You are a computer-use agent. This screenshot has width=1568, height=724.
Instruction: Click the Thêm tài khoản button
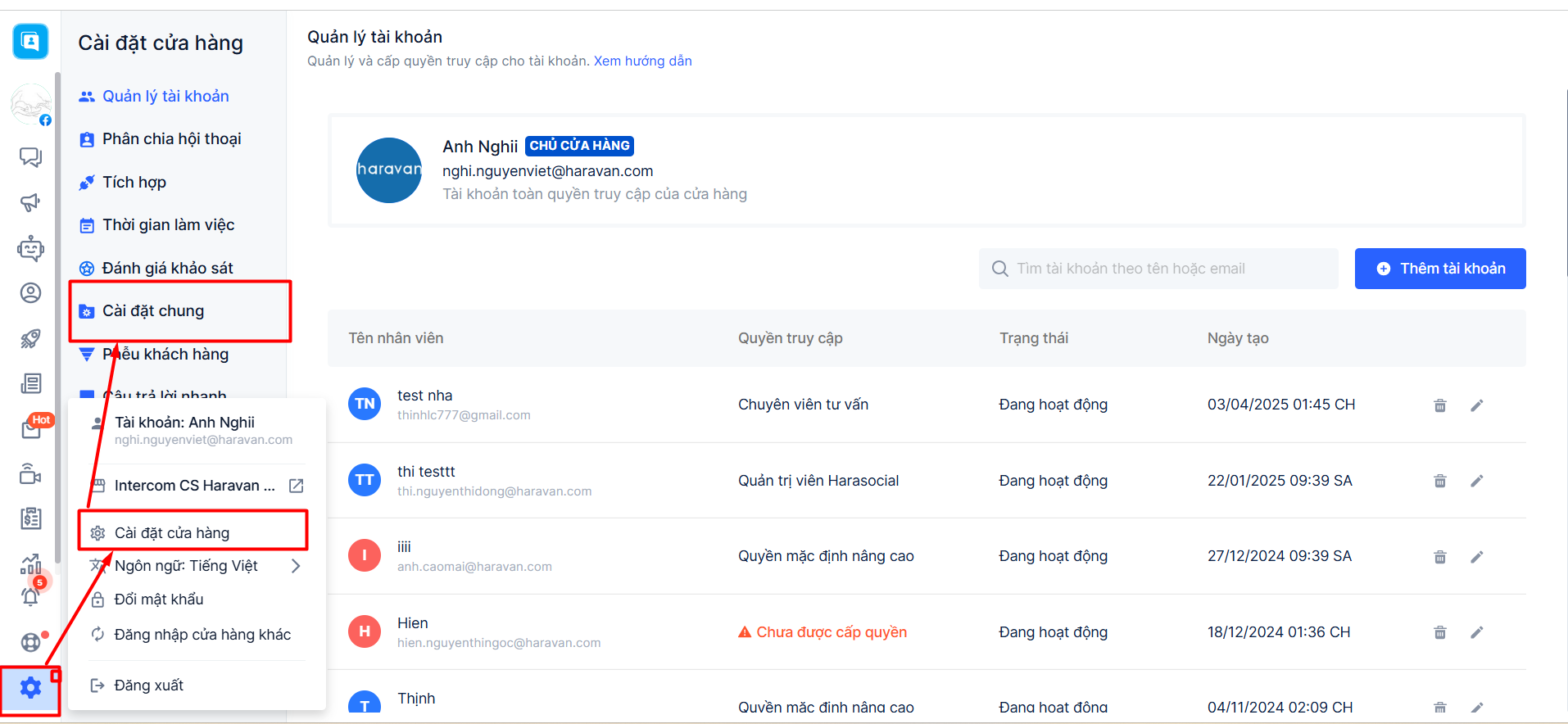coord(1439,269)
